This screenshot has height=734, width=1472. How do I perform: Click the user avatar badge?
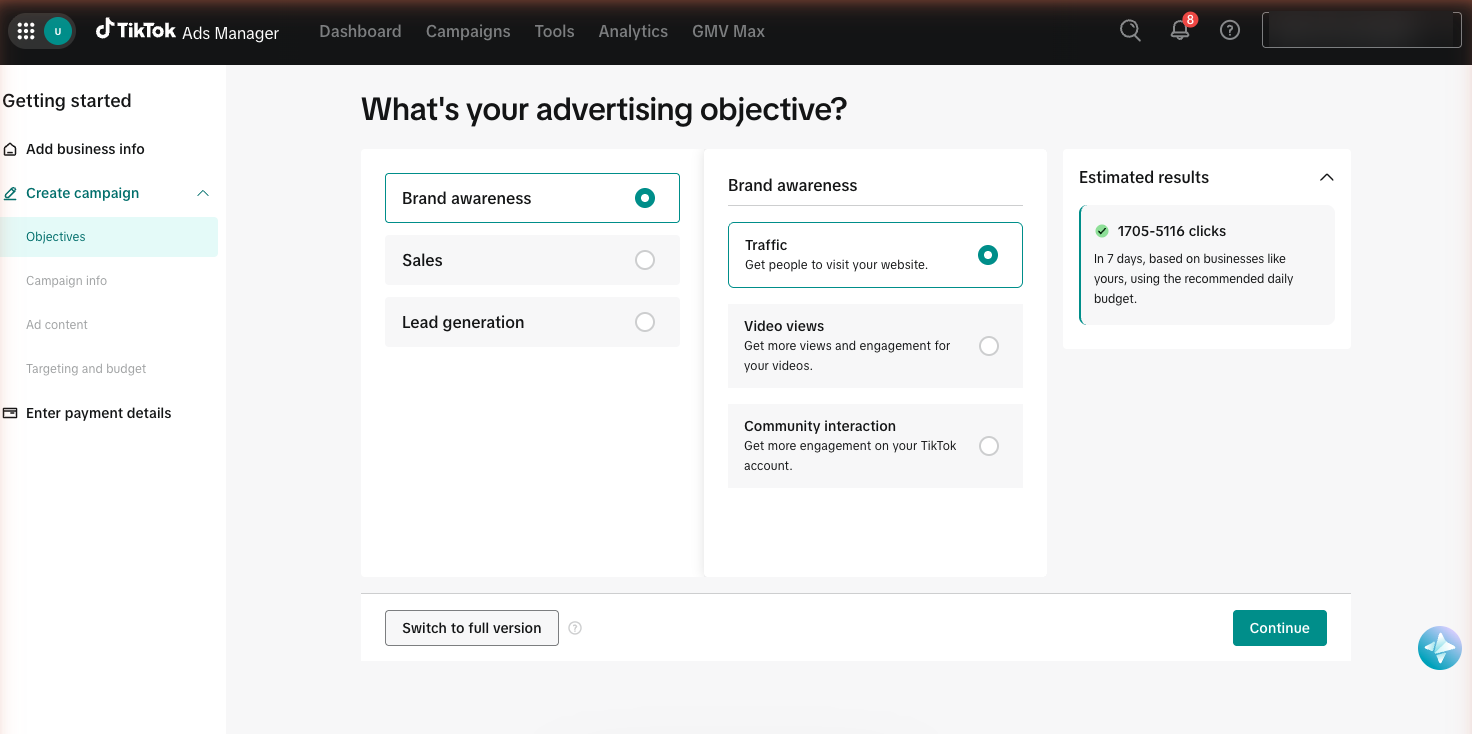[58, 31]
